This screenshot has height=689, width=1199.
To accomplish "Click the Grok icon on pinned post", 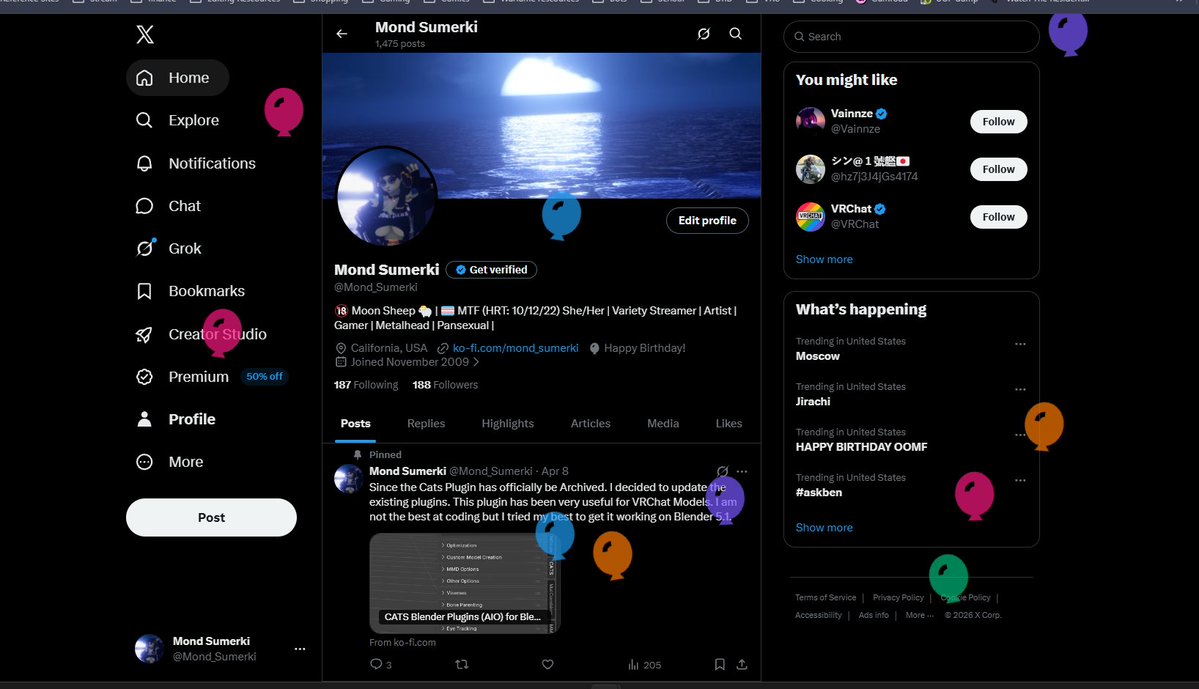I will click(x=722, y=471).
